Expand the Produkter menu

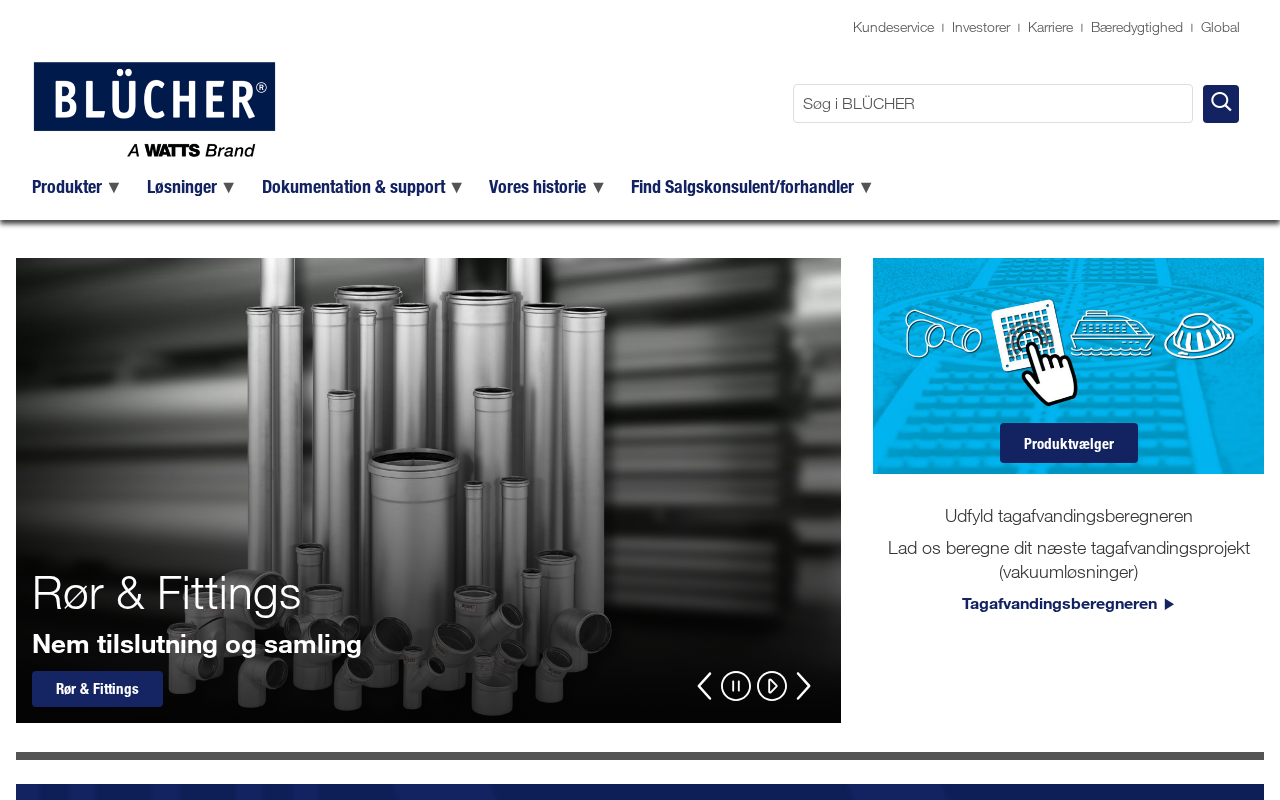[76, 187]
